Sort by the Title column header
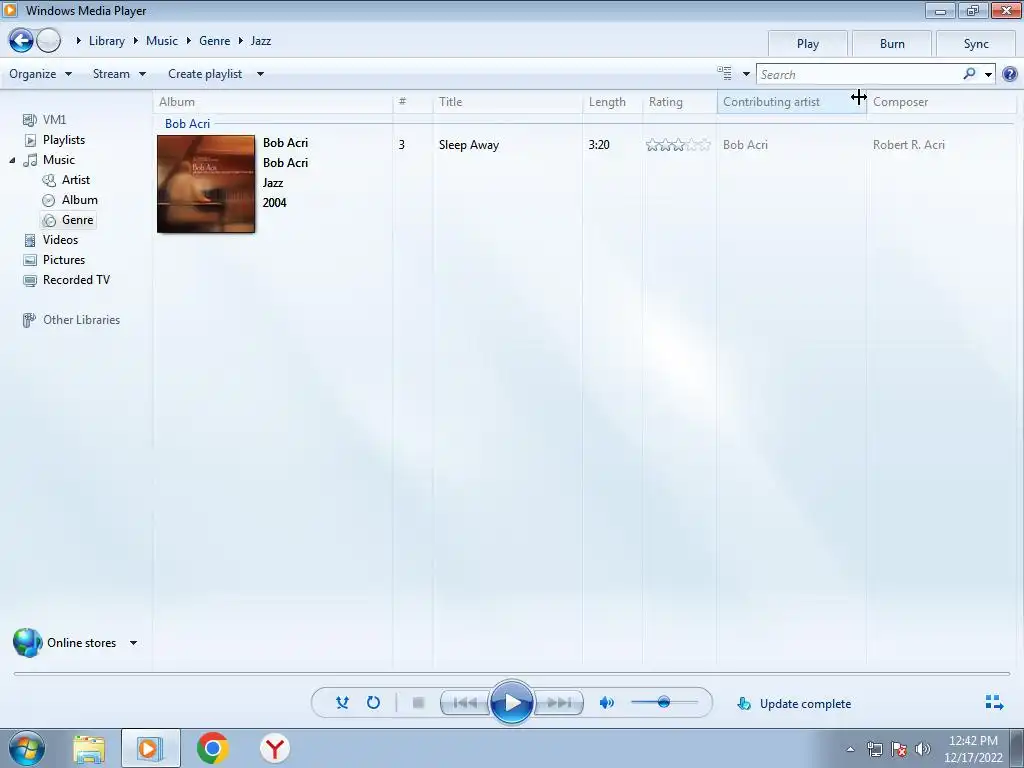Viewport: 1024px width, 768px height. tap(507, 102)
